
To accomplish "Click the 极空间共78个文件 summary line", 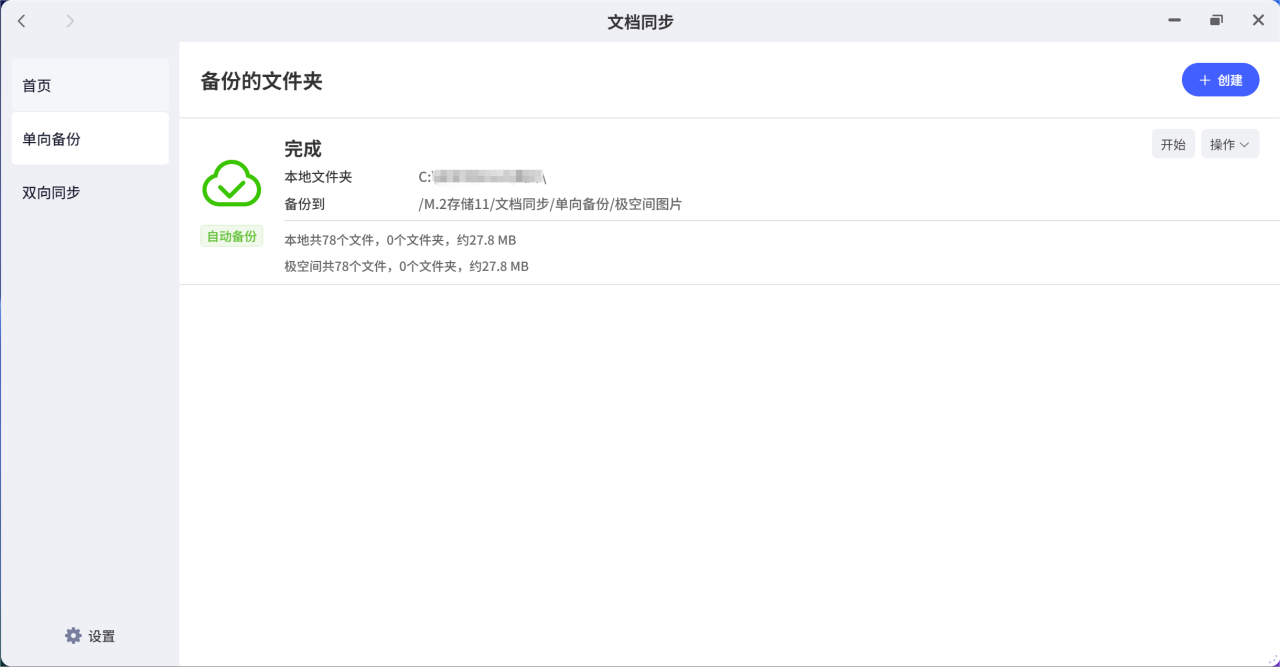I will click(406, 266).
